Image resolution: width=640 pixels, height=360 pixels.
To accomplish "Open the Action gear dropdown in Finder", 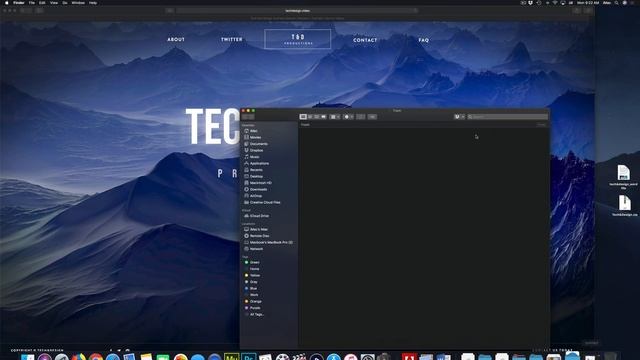I will (349, 117).
